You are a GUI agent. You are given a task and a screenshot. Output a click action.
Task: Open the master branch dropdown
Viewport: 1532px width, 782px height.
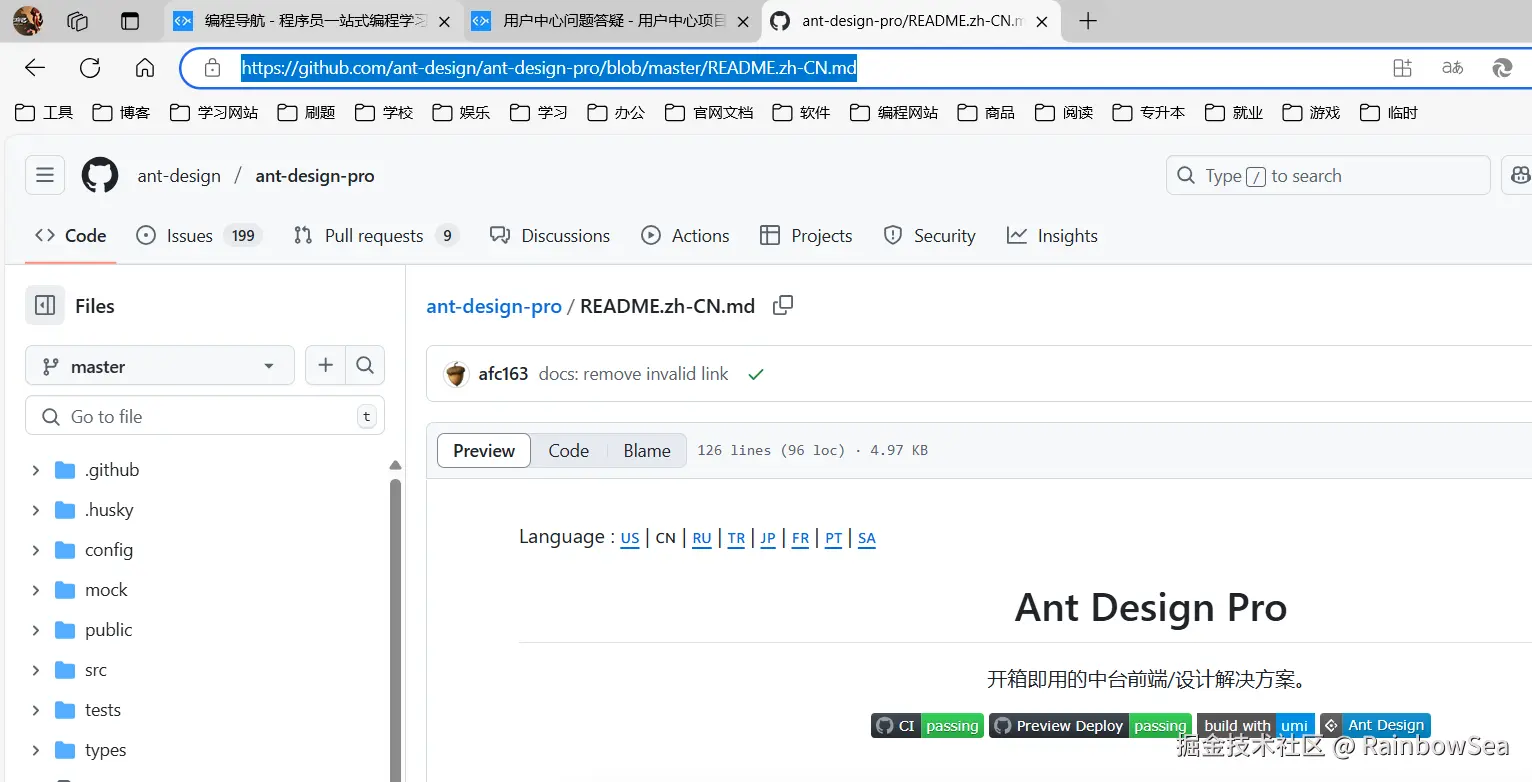tap(160, 366)
